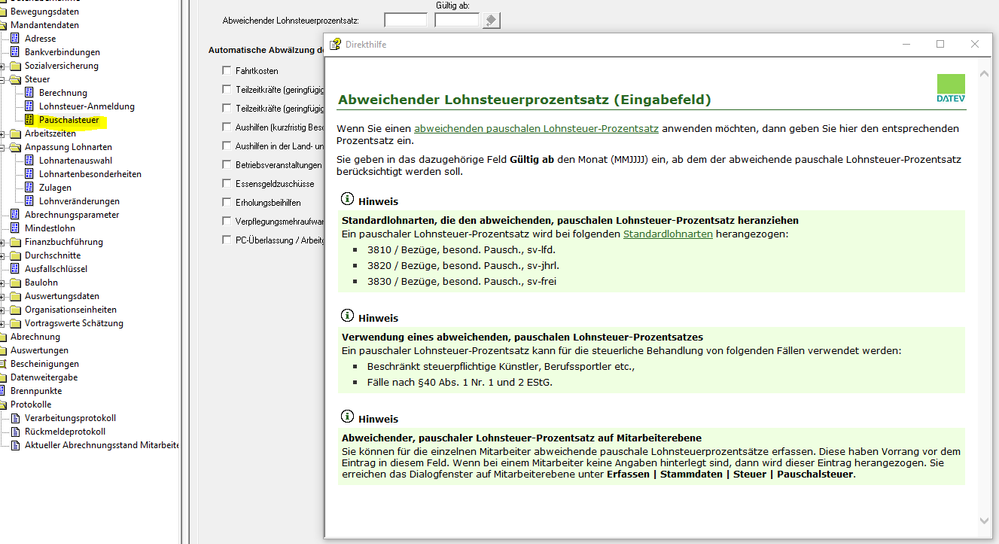Maximize the Direkthilfe window
Screen dimensions: 999x544
point(940,44)
